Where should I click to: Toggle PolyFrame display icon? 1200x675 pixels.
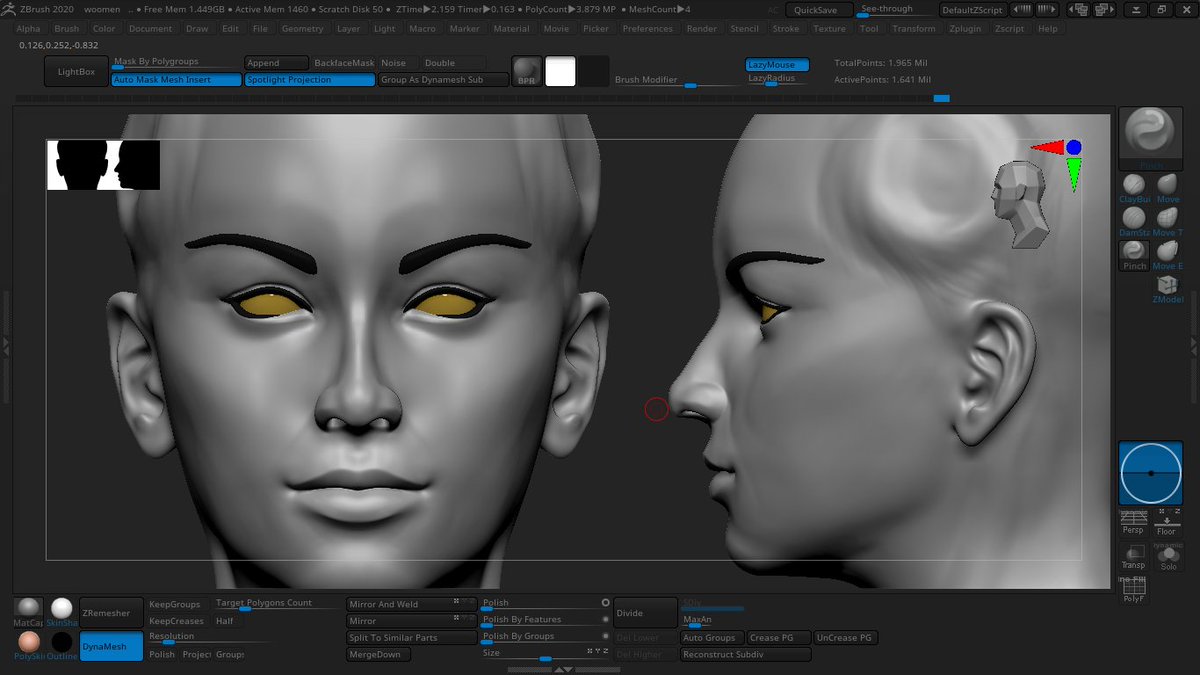1133,589
